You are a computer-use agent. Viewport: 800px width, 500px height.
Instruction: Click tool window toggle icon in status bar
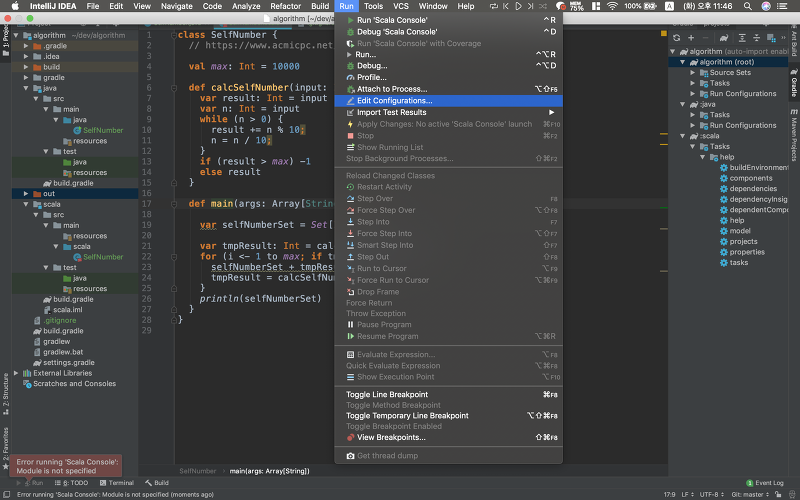click(6, 494)
